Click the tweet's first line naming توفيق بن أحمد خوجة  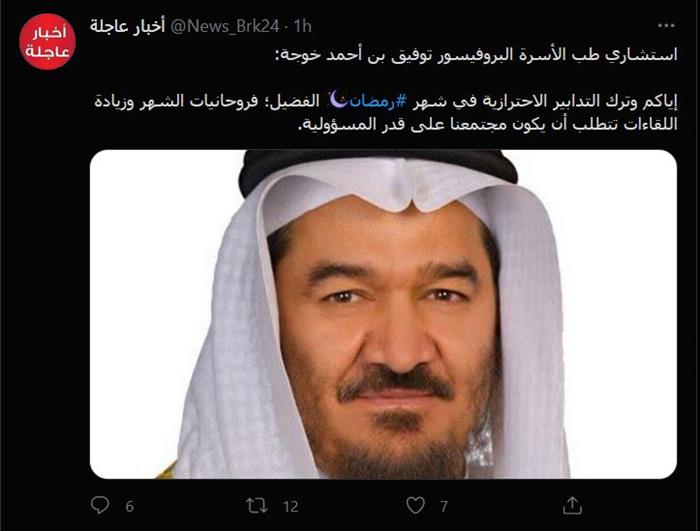(476, 54)
